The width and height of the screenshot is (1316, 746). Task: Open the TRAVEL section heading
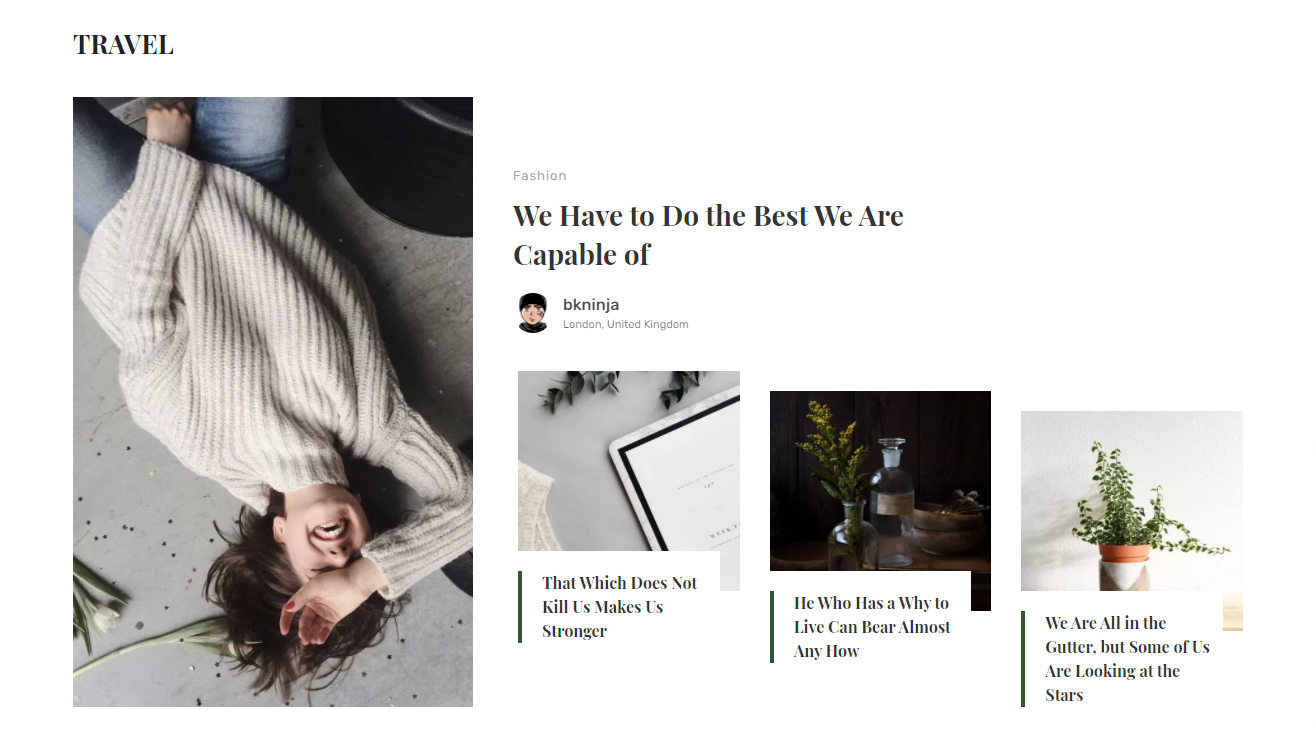(x=123, y=45)
